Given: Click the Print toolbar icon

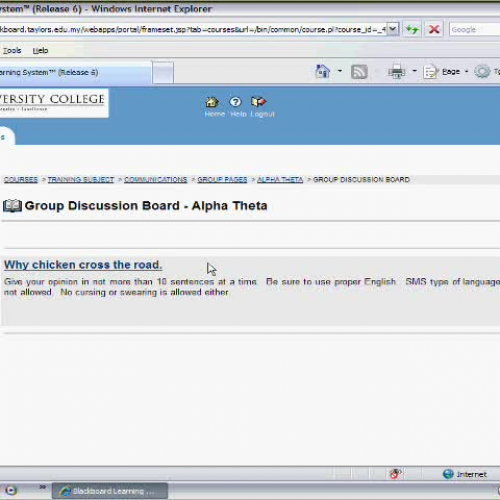Looking at the screenshot, I should point(397,72).
